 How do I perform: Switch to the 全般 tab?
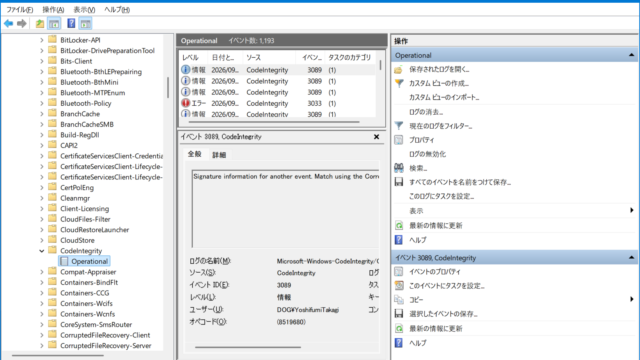[x=195, y=154]
